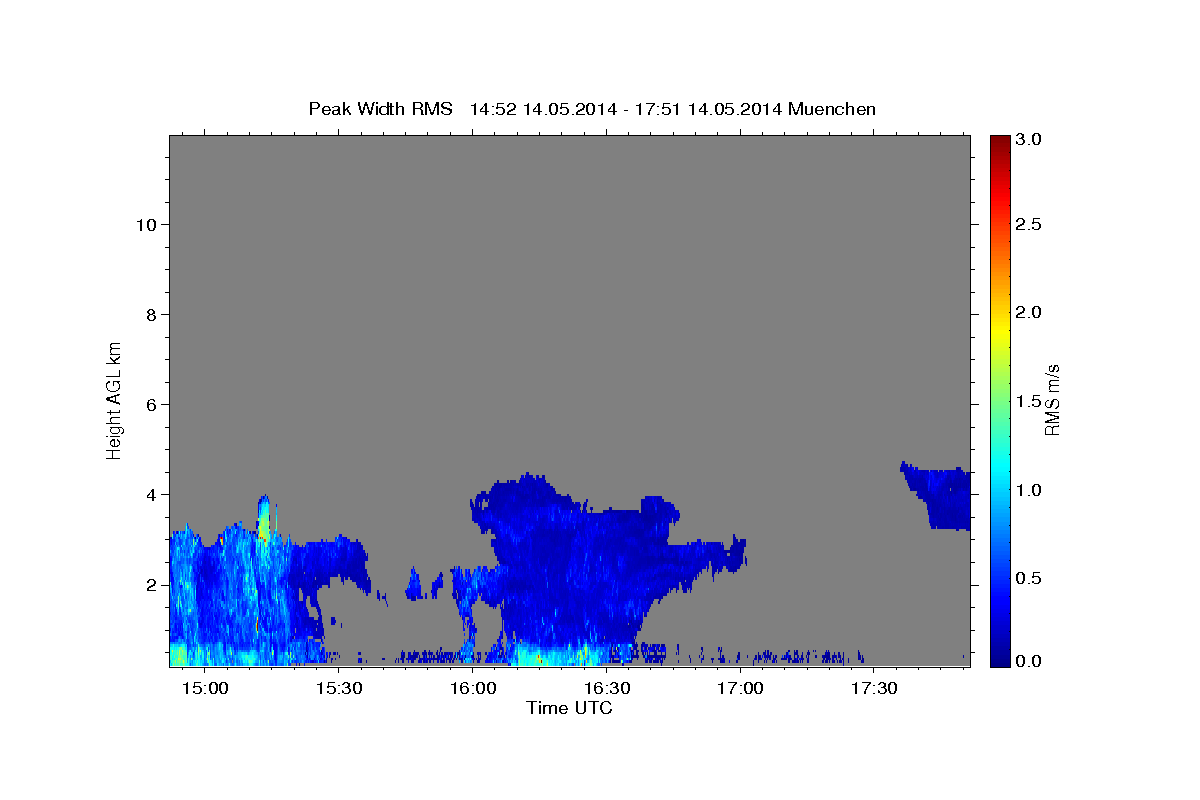Click the plot title "Peak Width RMS"
Image resolution: width=1200 pixels, height=800 pixels.
coord(380,109)
